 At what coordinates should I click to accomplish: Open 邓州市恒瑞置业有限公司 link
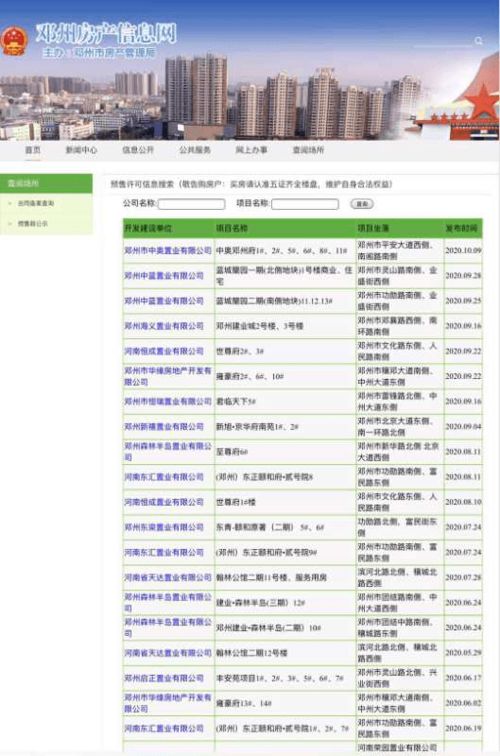pos(168,402)
